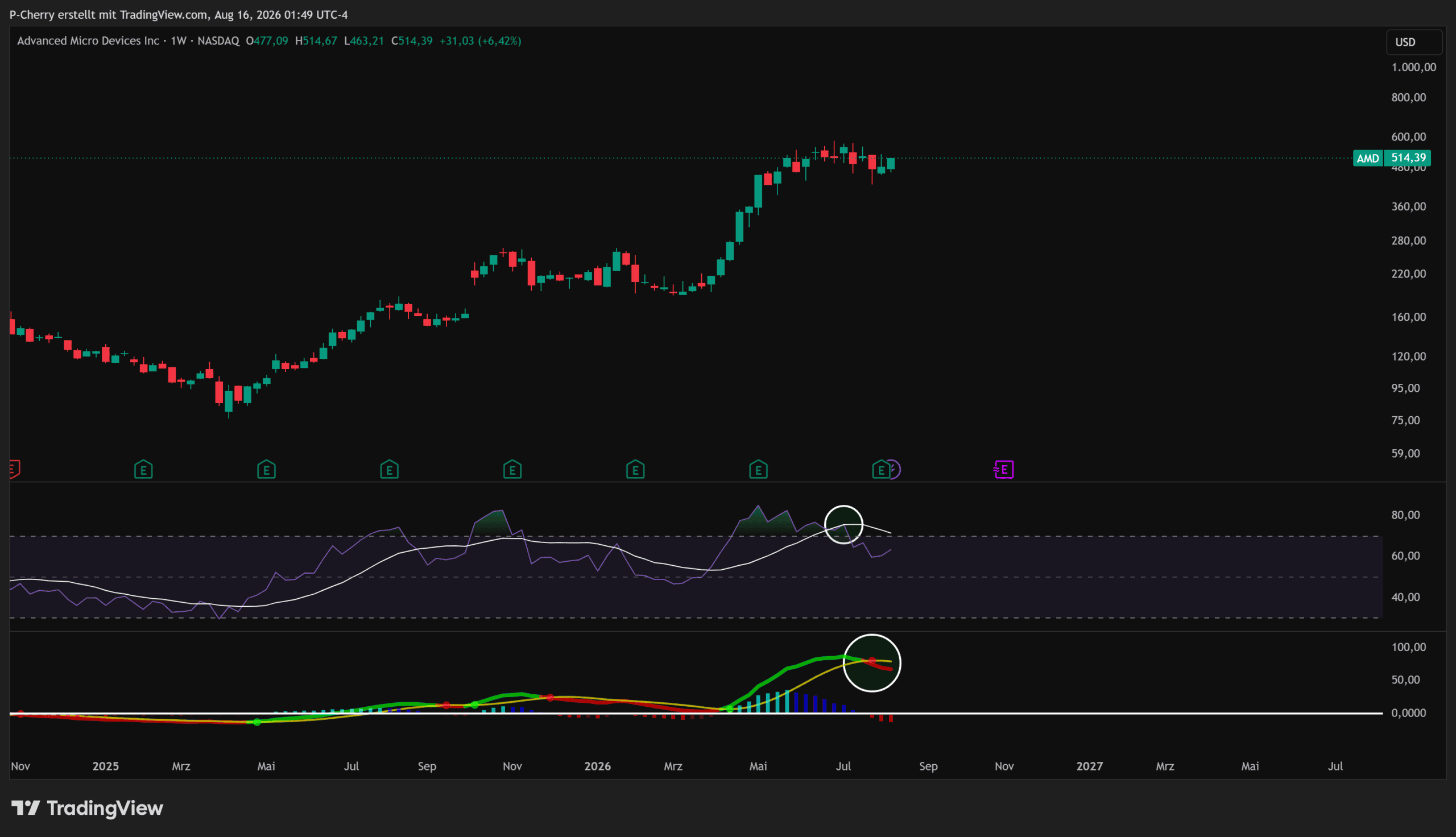Click the 160,00 price axis label
This screenshot has height=837, width=1456.
coord(1409,317)
